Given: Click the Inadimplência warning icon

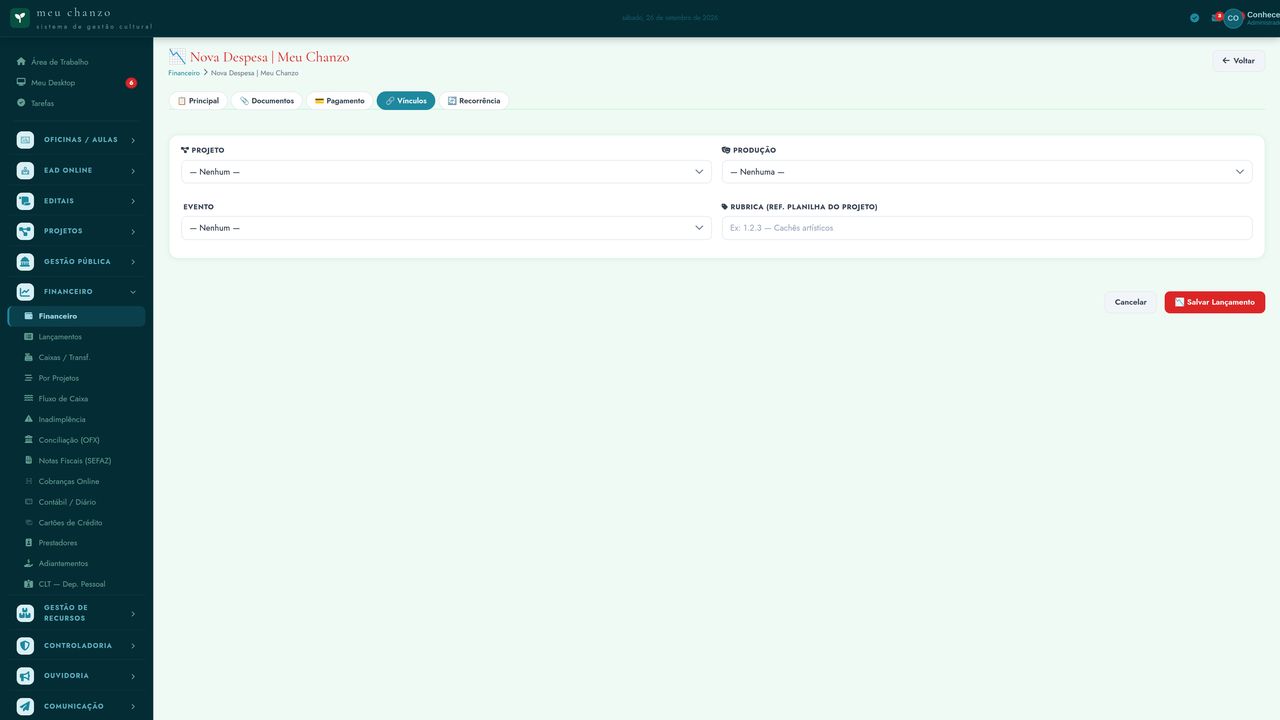Looking at the screenshot, I should click(29, 419).
